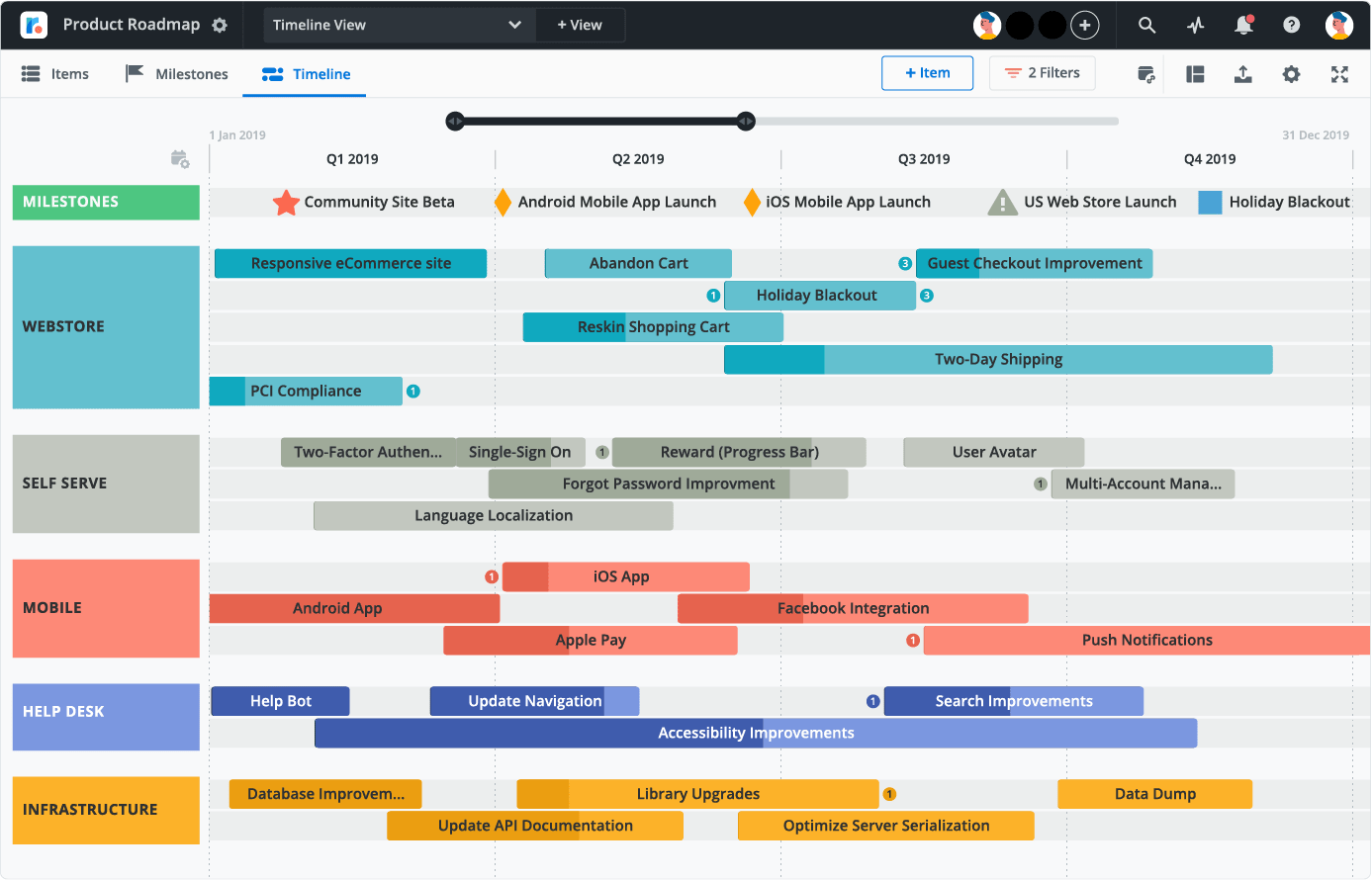Open the calendar settings icon above Milestones
The image size is (1372, 880).
[x=181, y=158]
